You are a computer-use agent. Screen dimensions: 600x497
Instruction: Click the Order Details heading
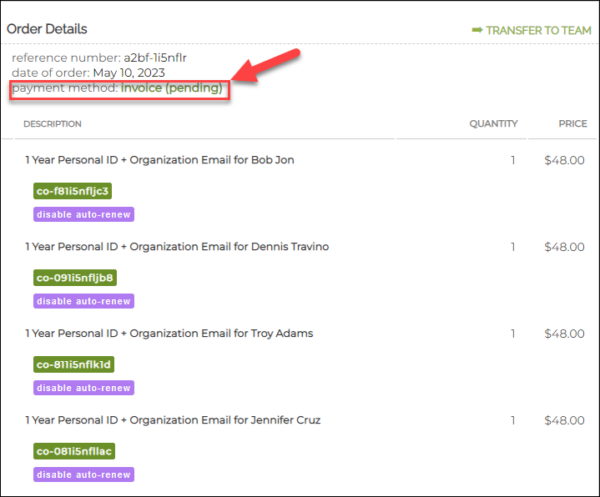[47, 29]
